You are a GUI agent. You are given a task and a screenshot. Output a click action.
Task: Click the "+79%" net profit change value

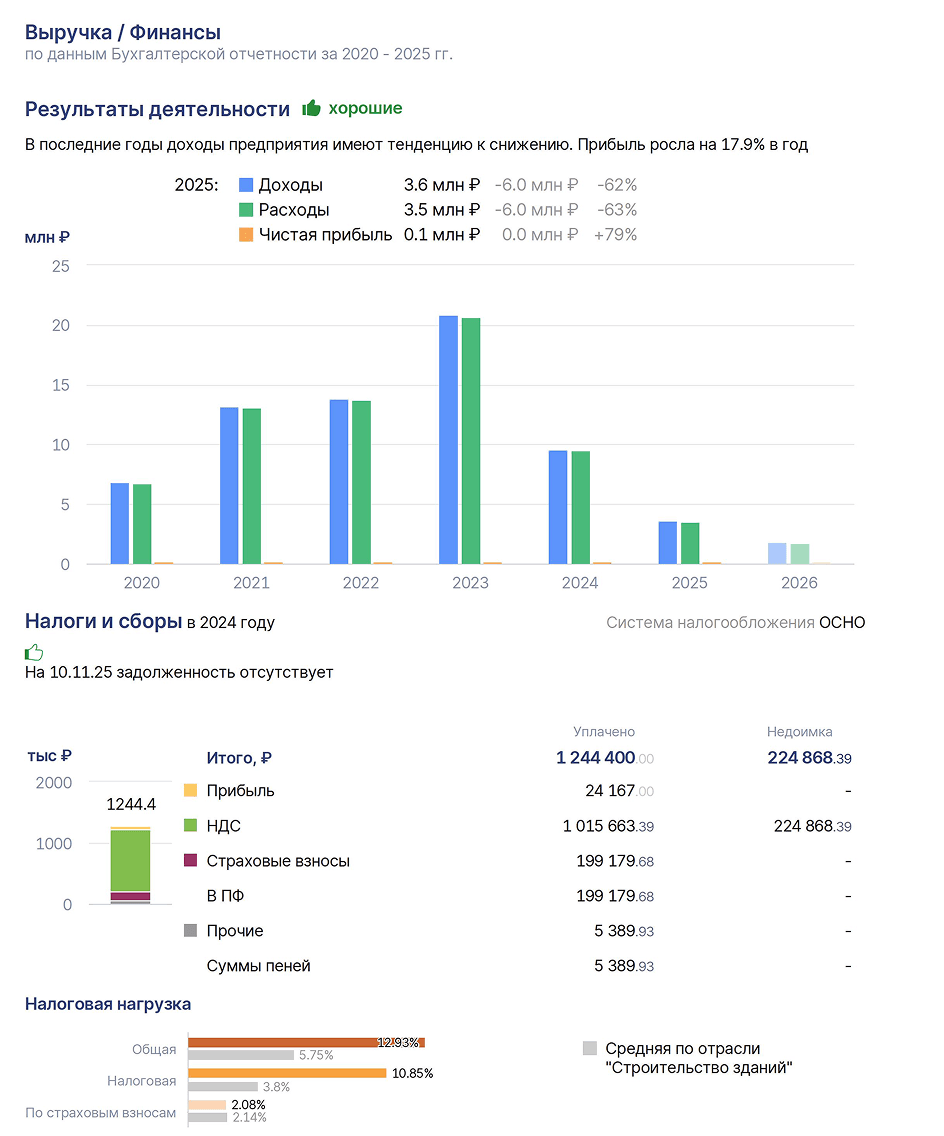pos(616,235)
